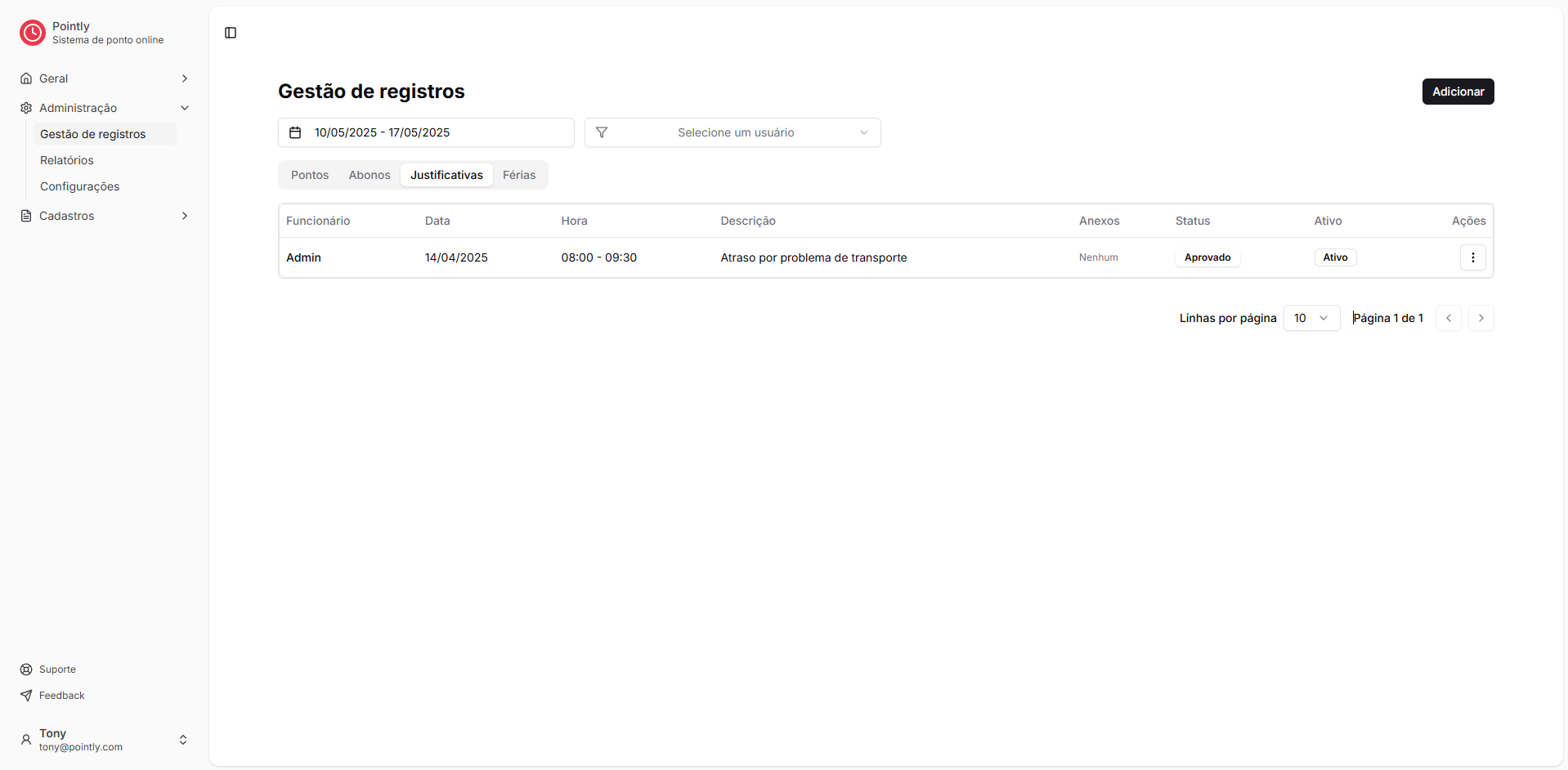Screen dimensions: 1568x770
Task: Click the Pointly logo in the sidebar
Action: 33,33
